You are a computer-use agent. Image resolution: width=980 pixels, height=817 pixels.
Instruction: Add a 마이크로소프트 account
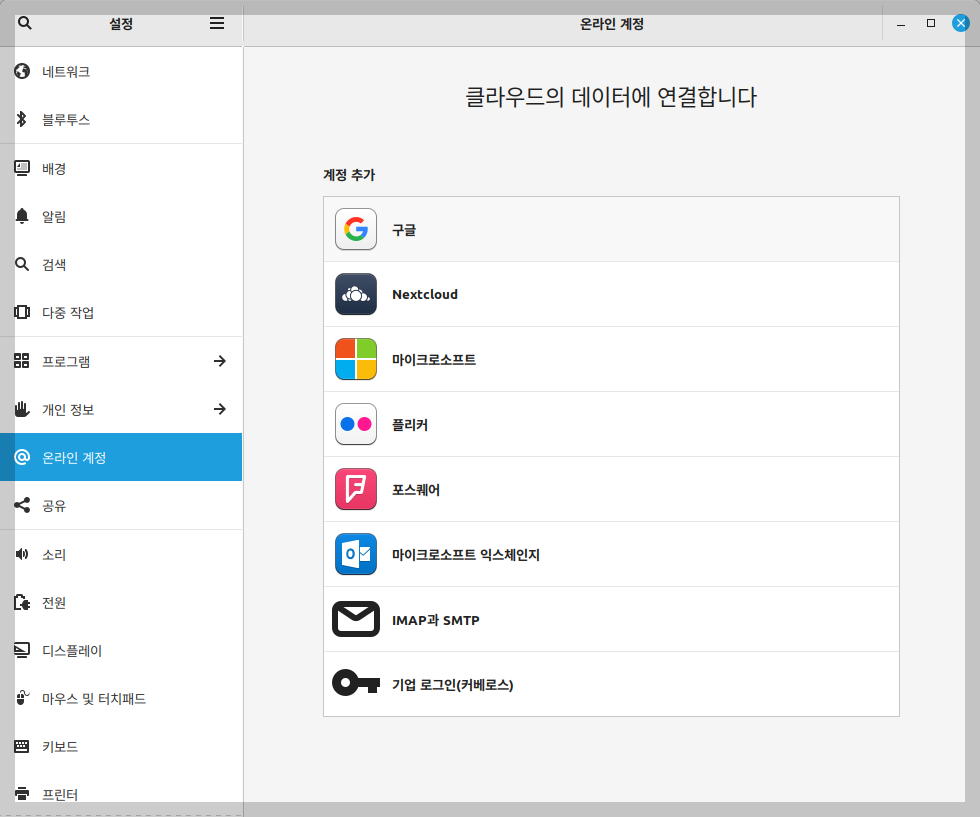(611, 359)
